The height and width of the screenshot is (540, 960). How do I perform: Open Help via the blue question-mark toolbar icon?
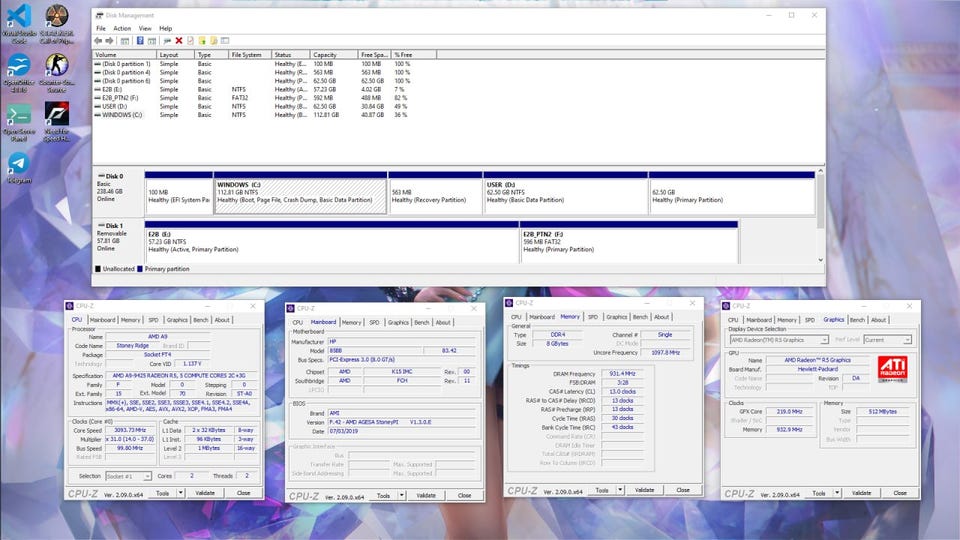click(x=140, y=41)
